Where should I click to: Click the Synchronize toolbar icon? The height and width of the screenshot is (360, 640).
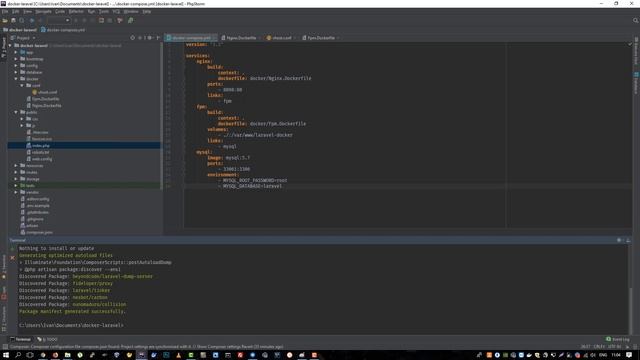pos(22,20)
